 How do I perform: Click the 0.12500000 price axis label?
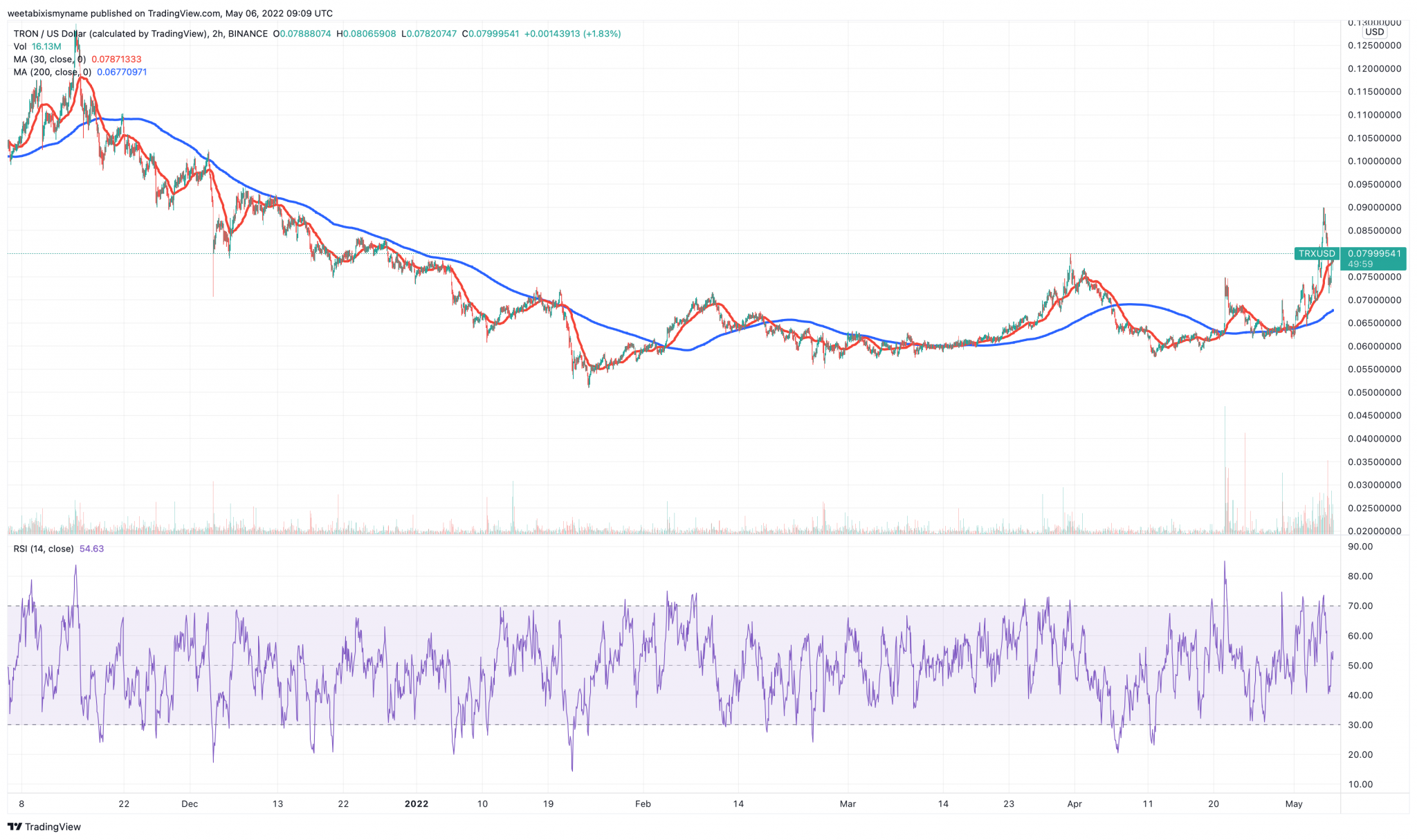pos(1374,46)
